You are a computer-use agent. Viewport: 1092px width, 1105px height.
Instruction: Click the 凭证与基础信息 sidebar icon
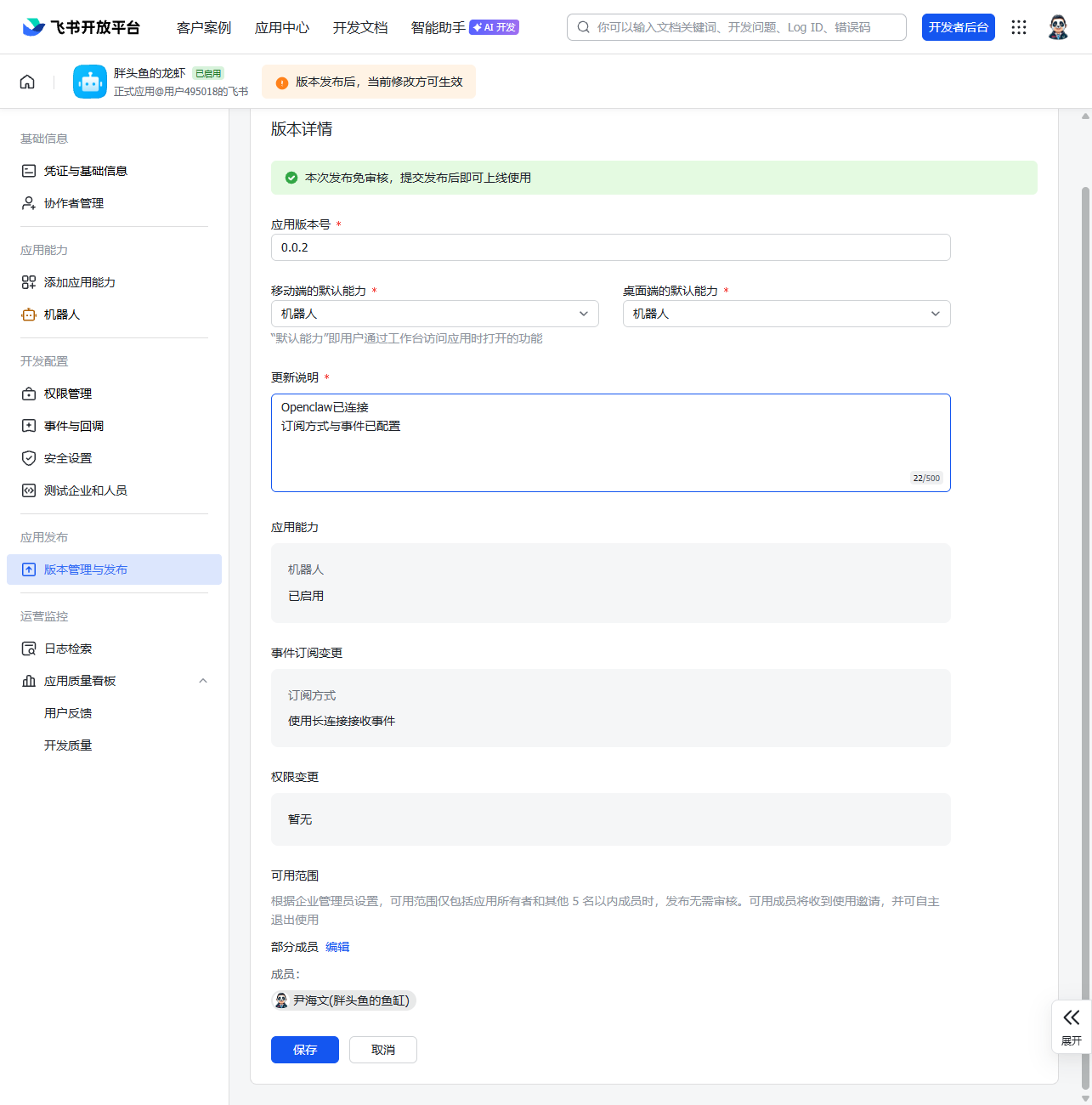(x=29, y=171)
